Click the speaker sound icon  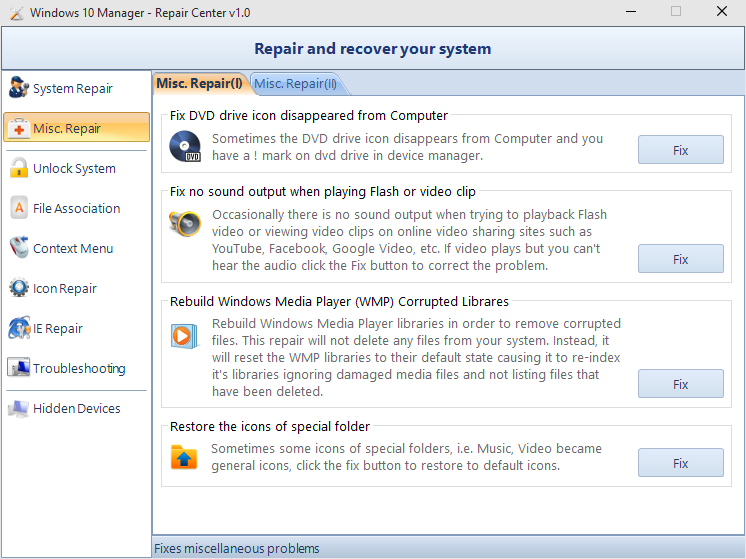coord(185,223)
